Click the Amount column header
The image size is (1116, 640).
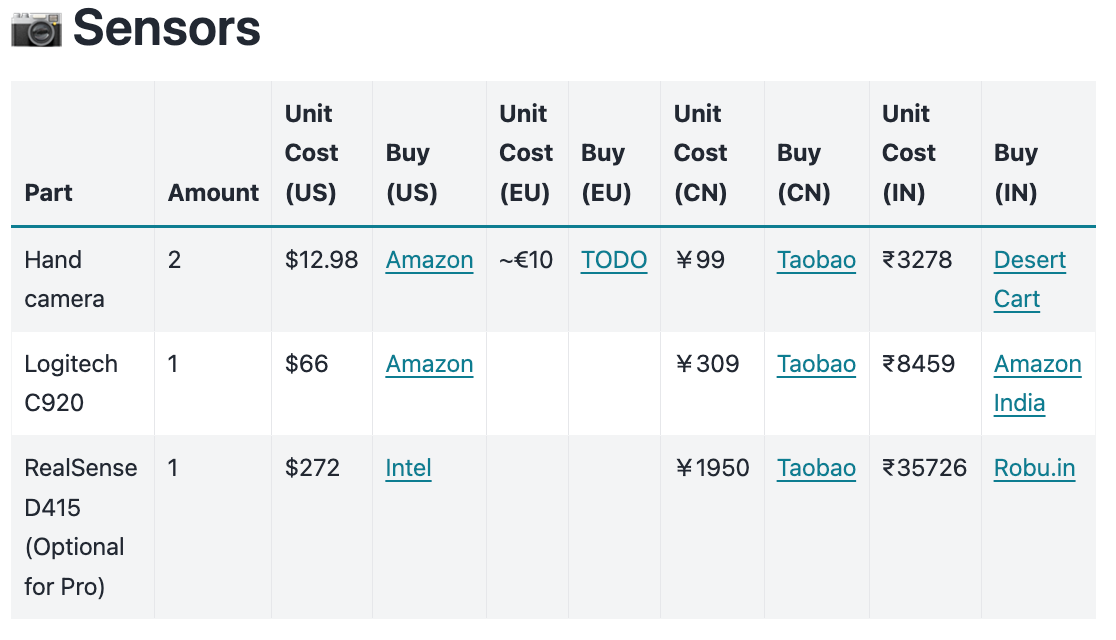(213, 192)
